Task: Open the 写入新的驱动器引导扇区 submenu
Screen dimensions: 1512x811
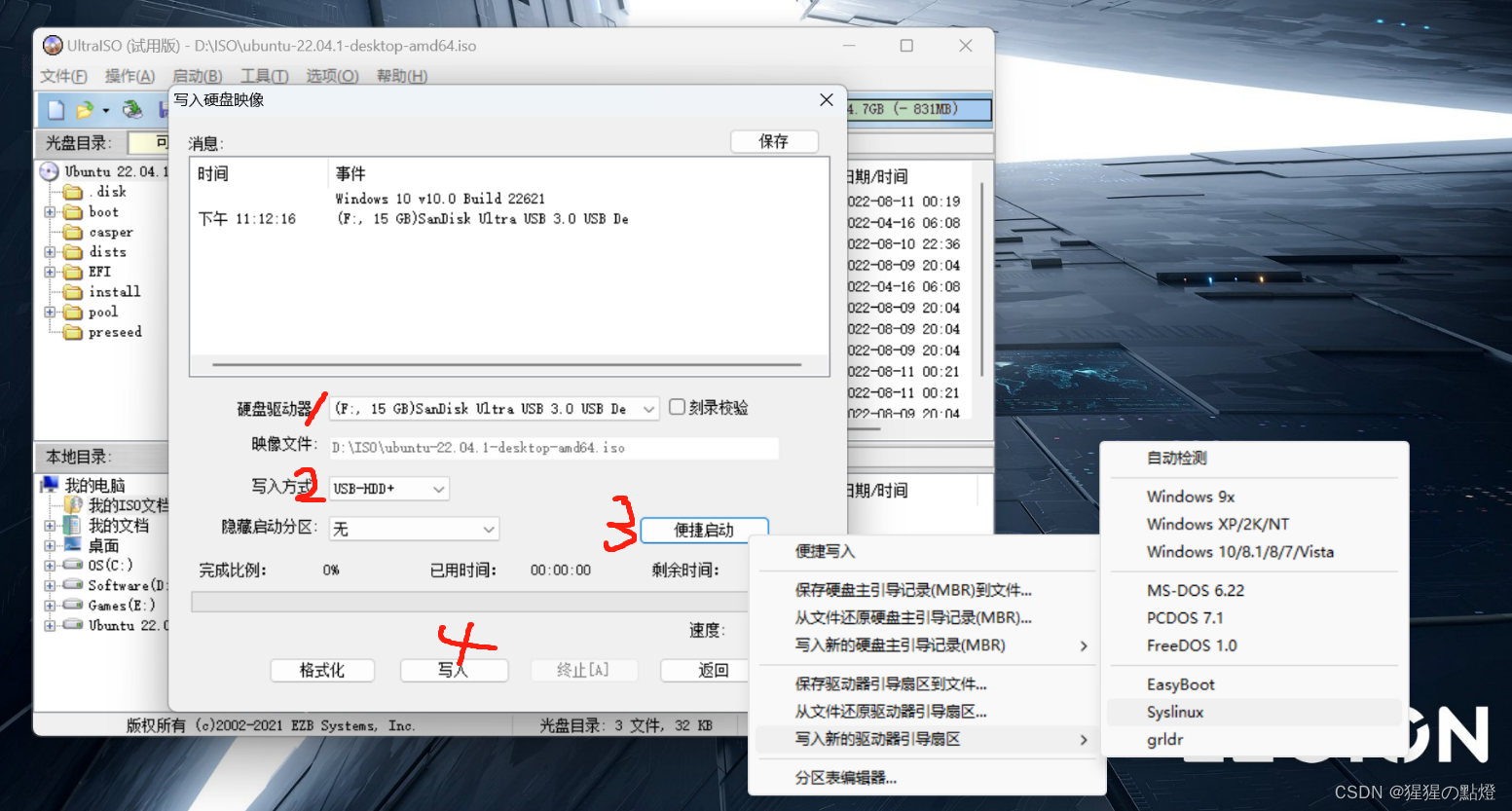Action: pyautogui.click(x=926, y=739)
